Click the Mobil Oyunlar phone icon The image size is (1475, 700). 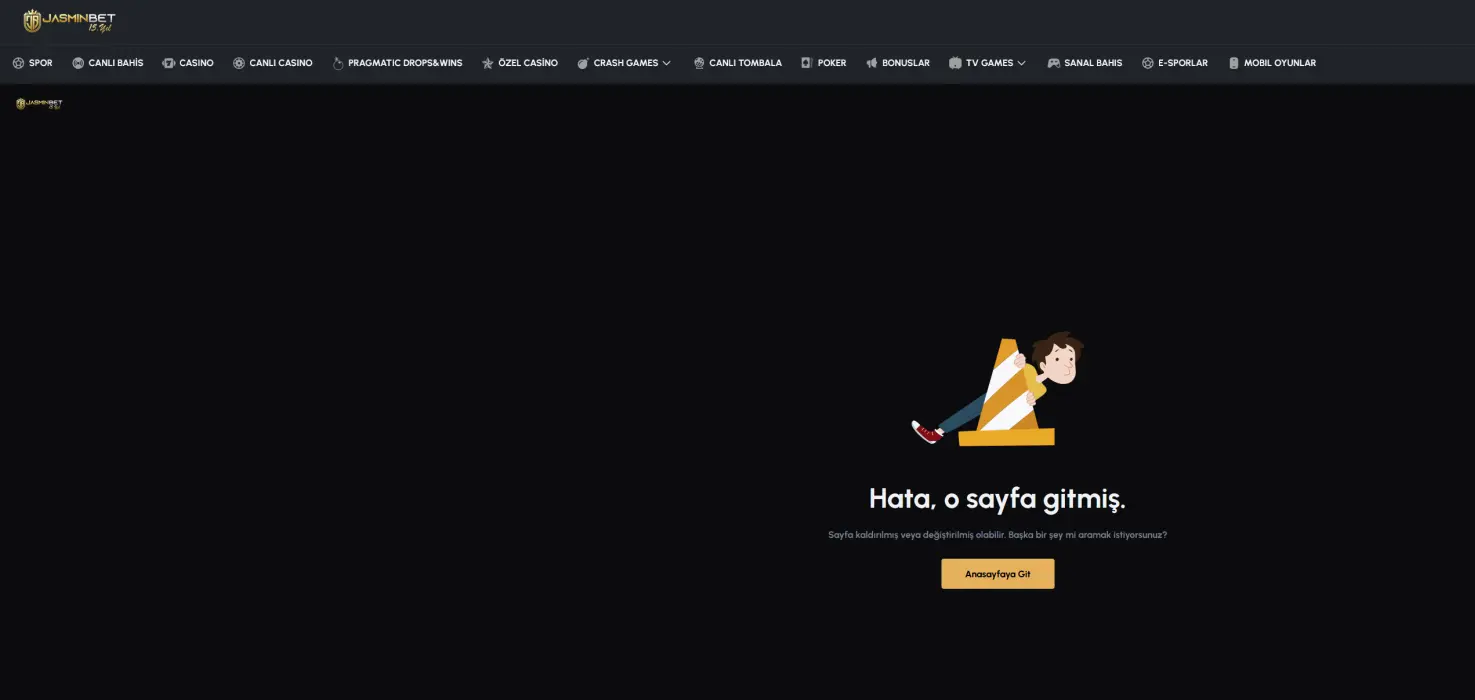click(1234, 63)
